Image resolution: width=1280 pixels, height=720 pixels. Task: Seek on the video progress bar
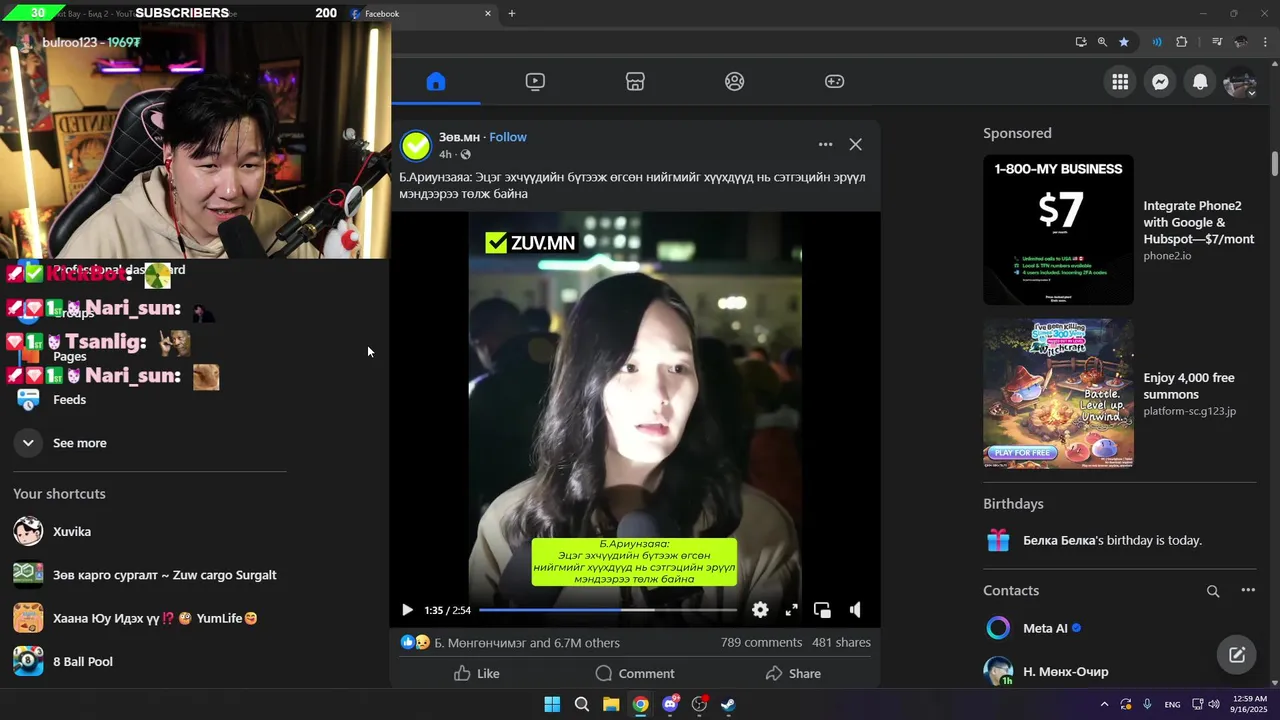click(607, 610)
